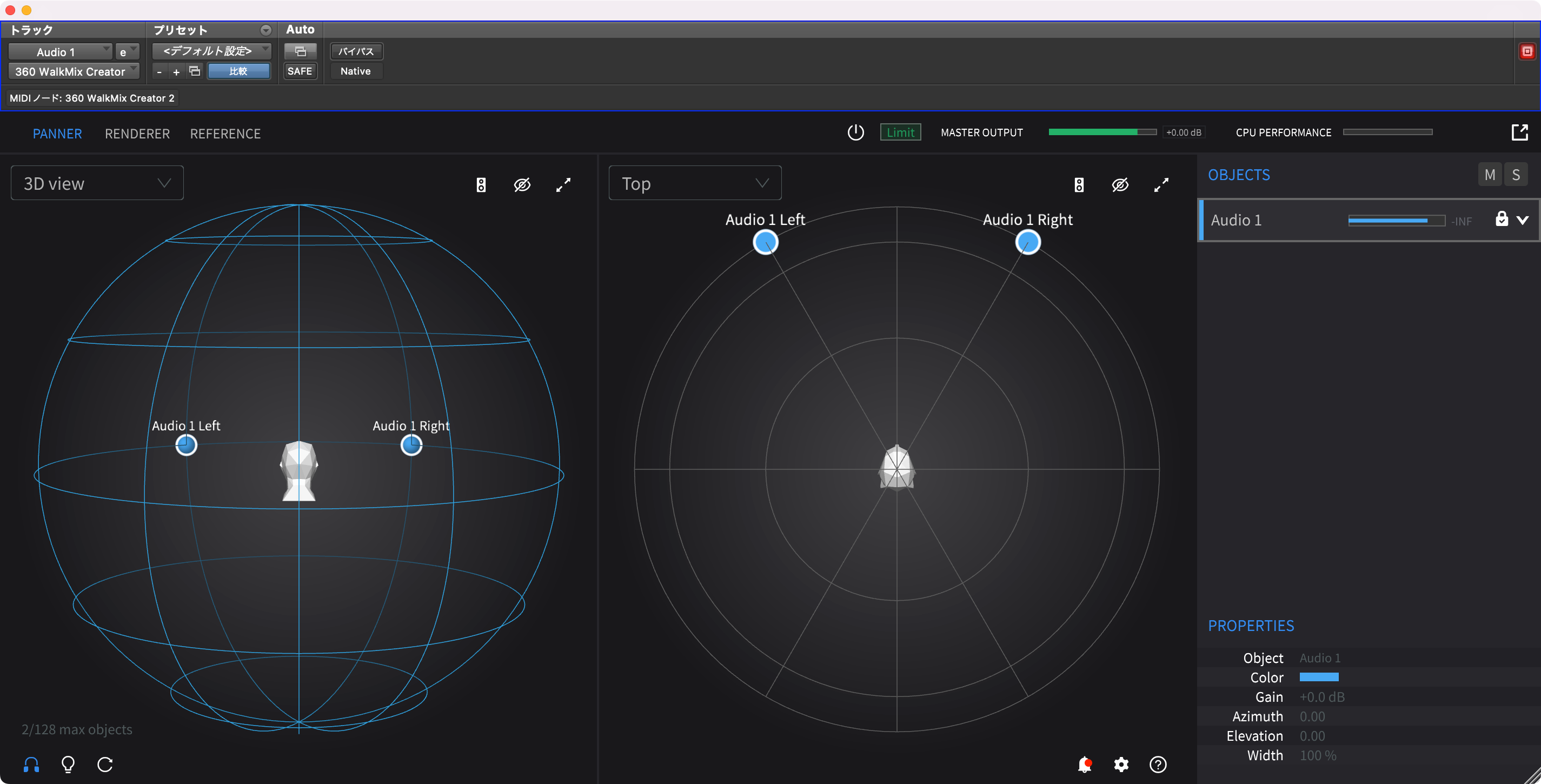Switch to the RENDERER tab
The width and height of the screenshot is (1541, 784).
[x=137, y=134]
